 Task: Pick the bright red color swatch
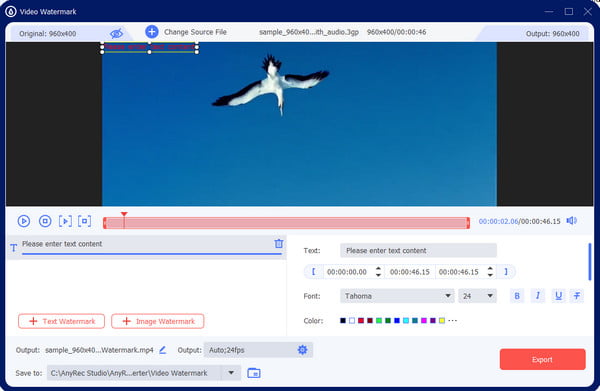coord(361,321)
